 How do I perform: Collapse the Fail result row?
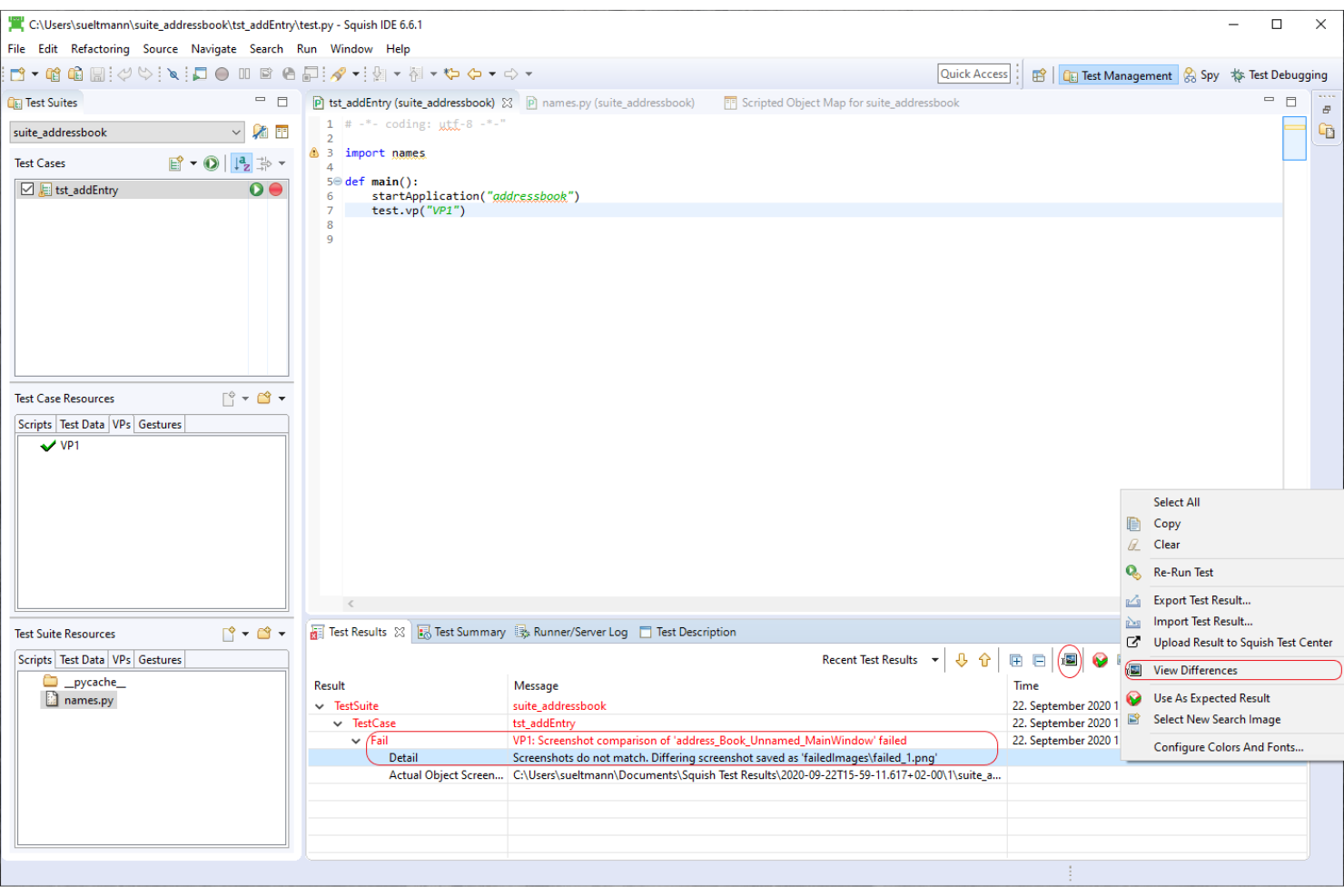pyautogui.click(x=356, y=741)
